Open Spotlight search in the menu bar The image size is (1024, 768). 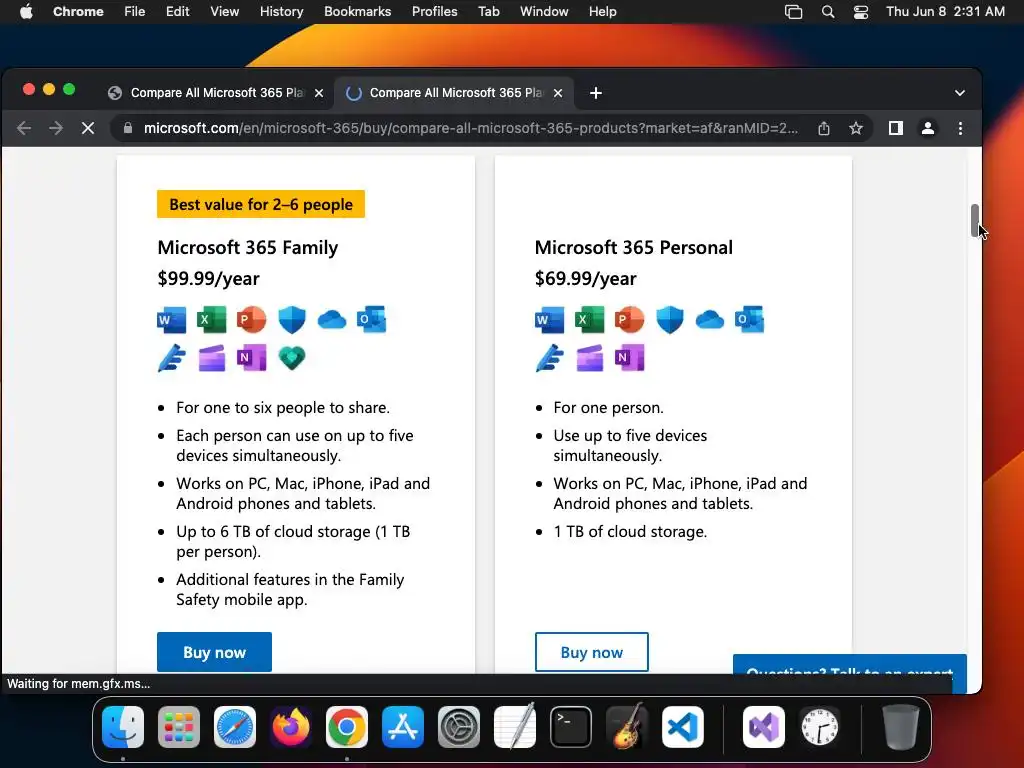pos(827,12)
